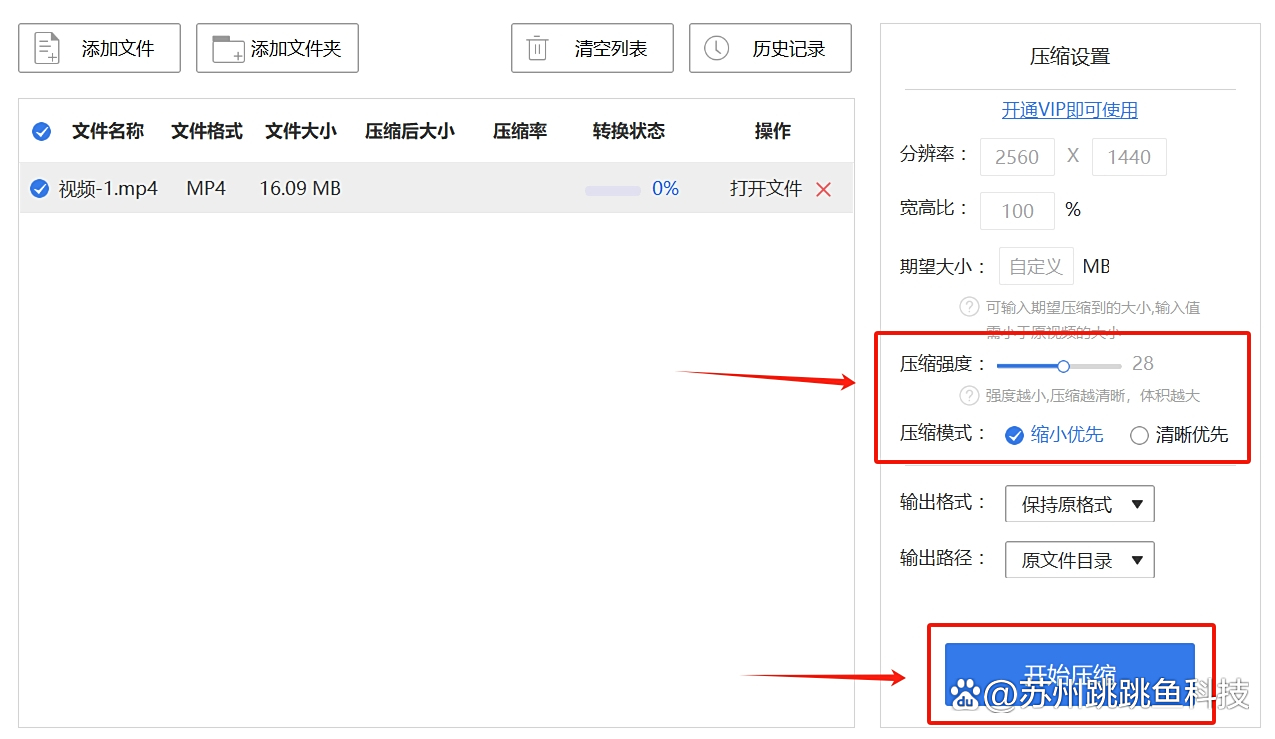Delete 视频-1.mp4 using the red X
The image size is (1275, 739).
point(823,188)
